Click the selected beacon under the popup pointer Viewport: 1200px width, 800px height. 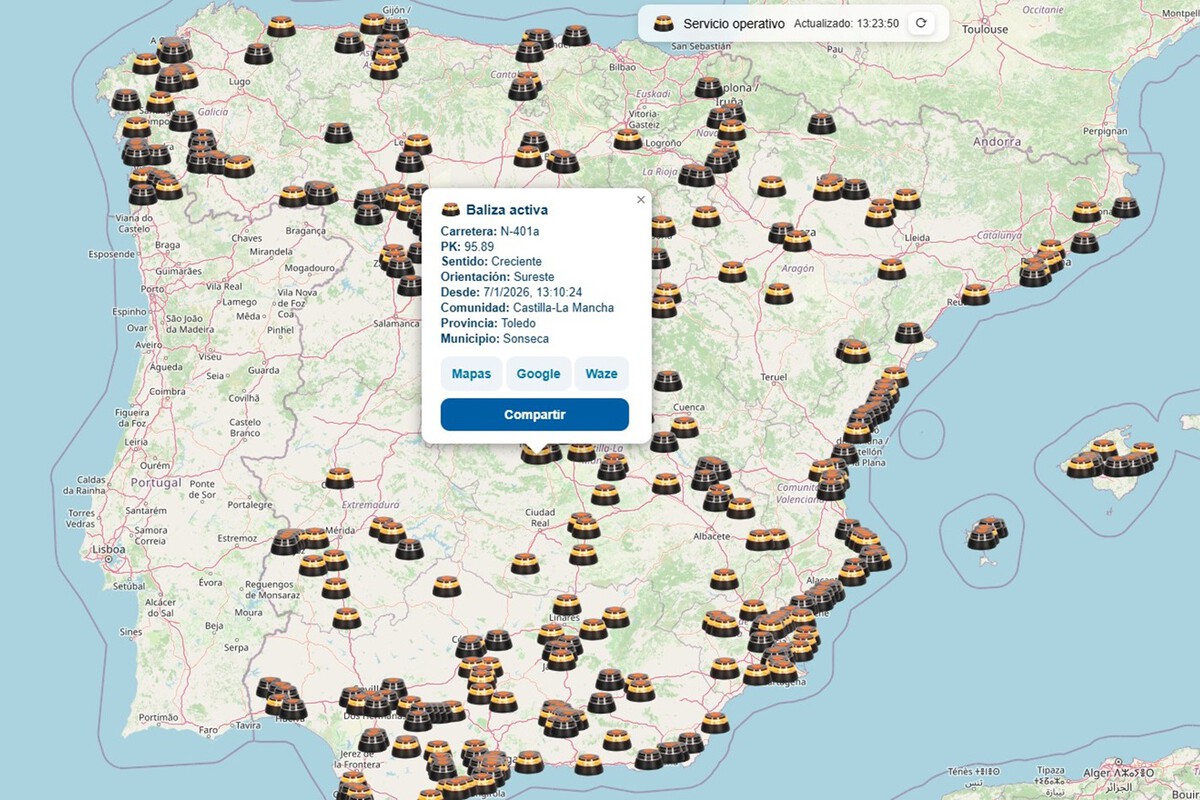click(537, 453)
